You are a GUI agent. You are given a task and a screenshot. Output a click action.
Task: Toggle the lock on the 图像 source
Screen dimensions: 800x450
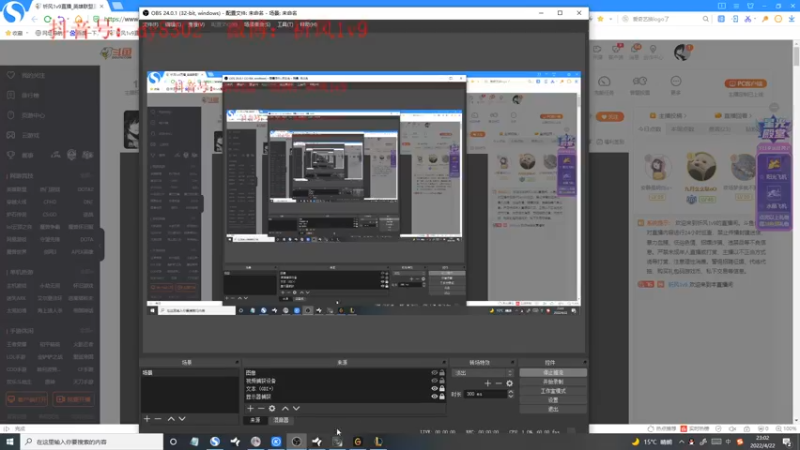pos(442,373)
